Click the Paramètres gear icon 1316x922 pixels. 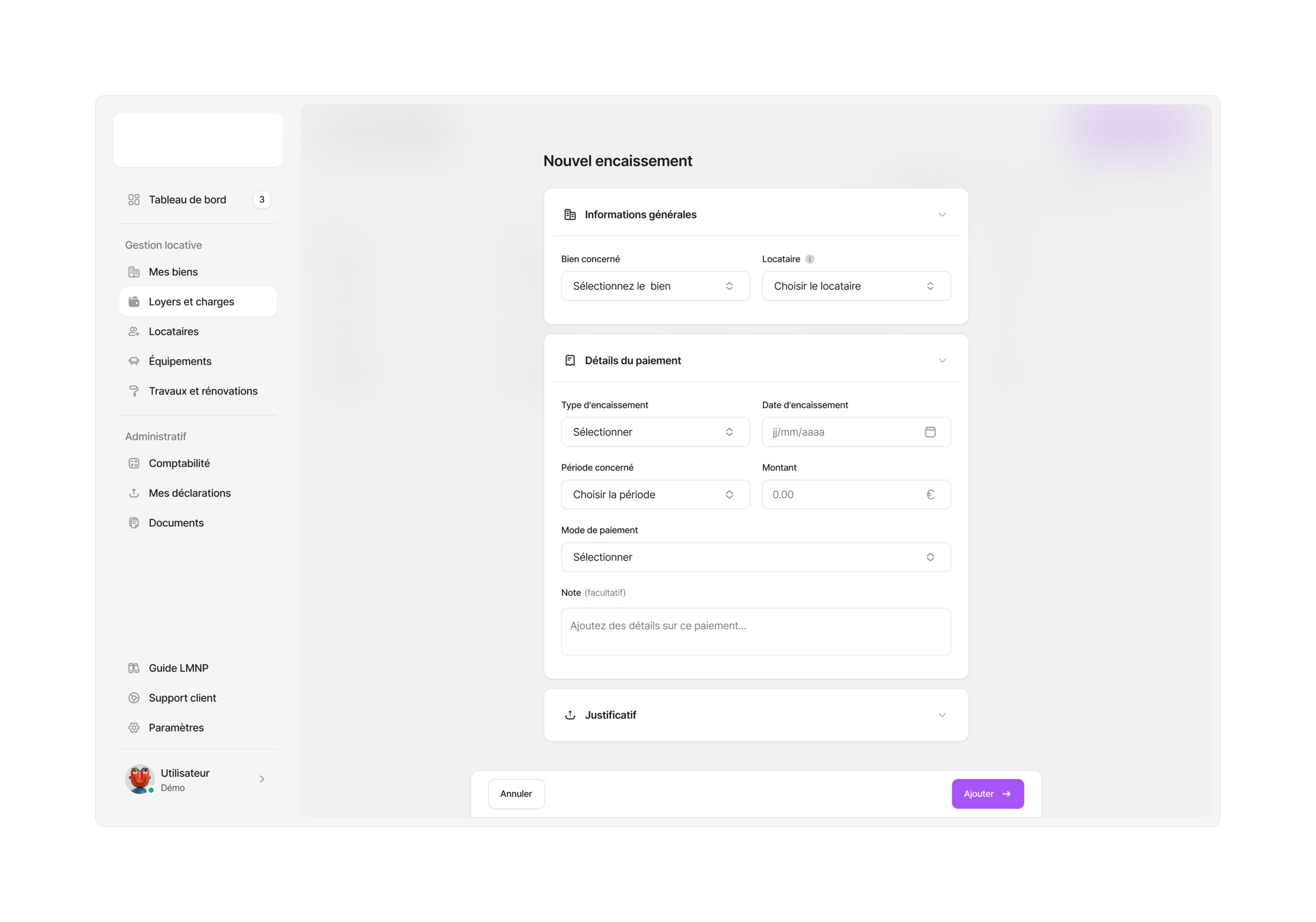point(134,728)
